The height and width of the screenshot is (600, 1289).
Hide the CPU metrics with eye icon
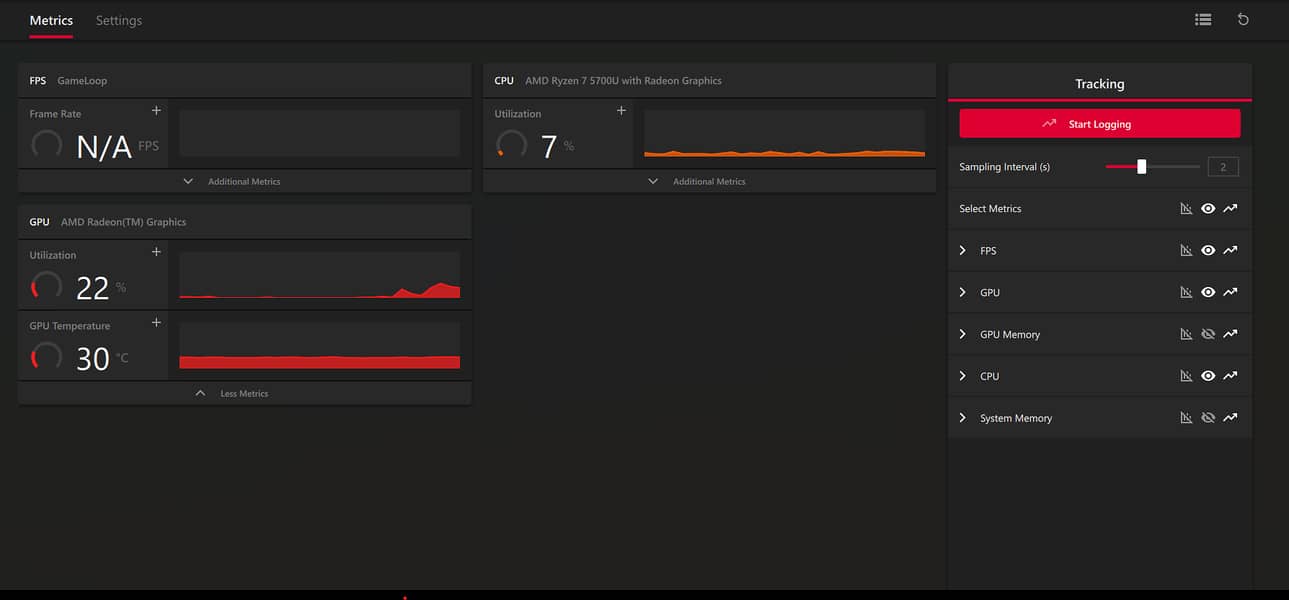click(1208, 377)
